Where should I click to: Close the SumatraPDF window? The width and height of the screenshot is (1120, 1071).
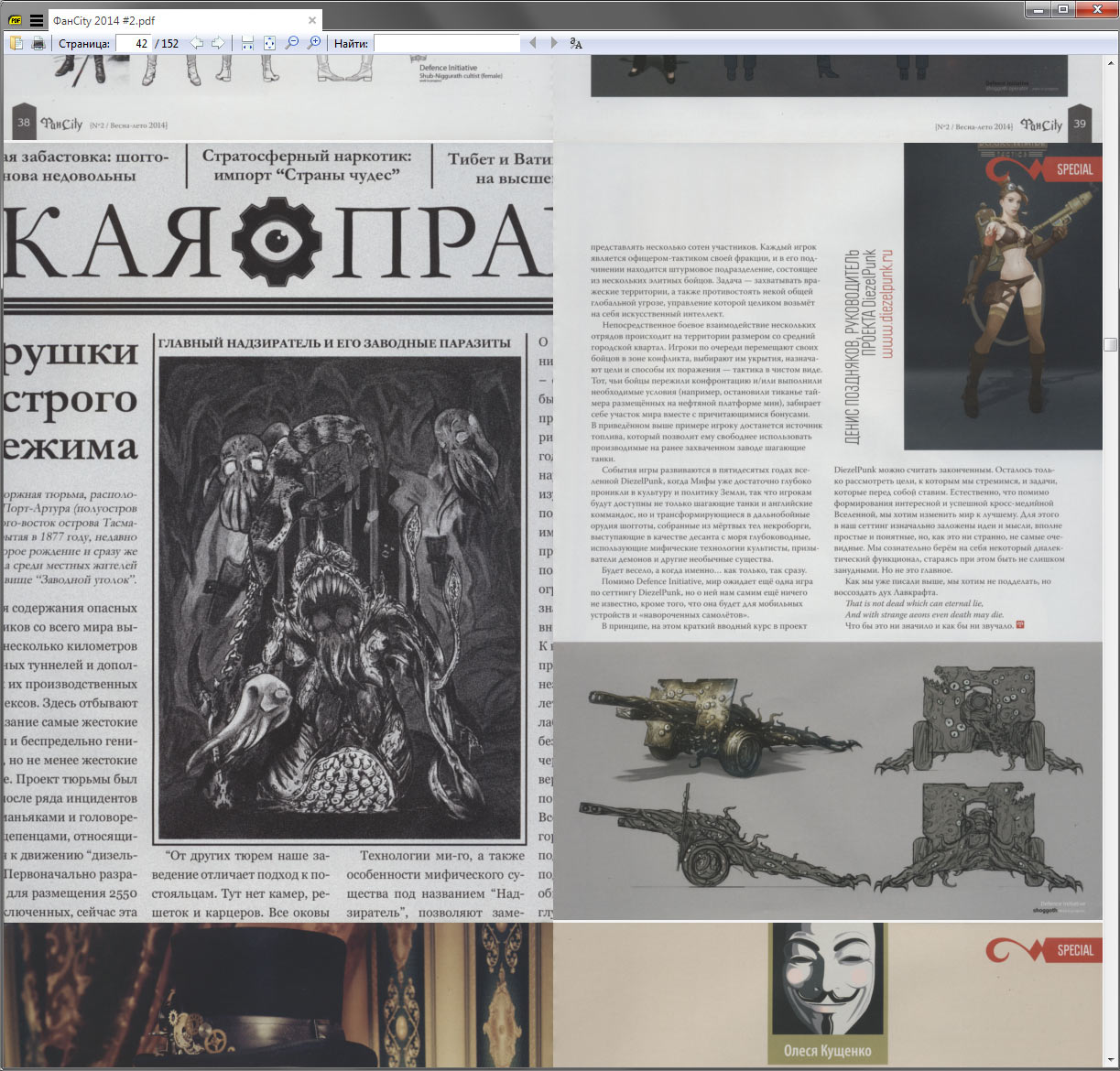1095,10
